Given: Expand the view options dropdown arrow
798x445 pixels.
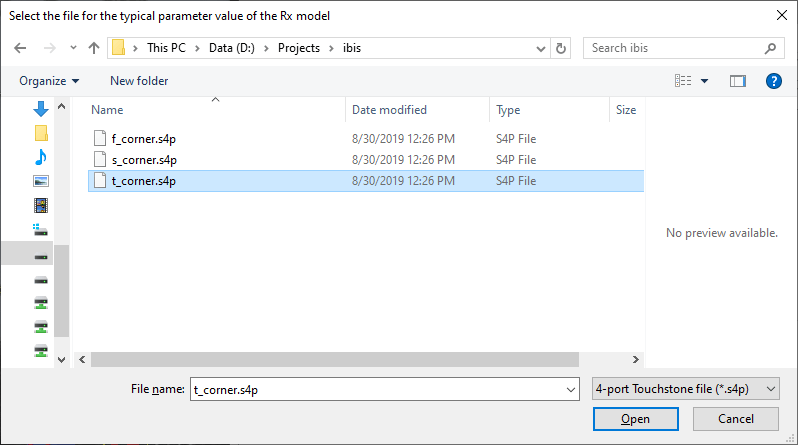Looking at the screenshot, I should [704, 81].
